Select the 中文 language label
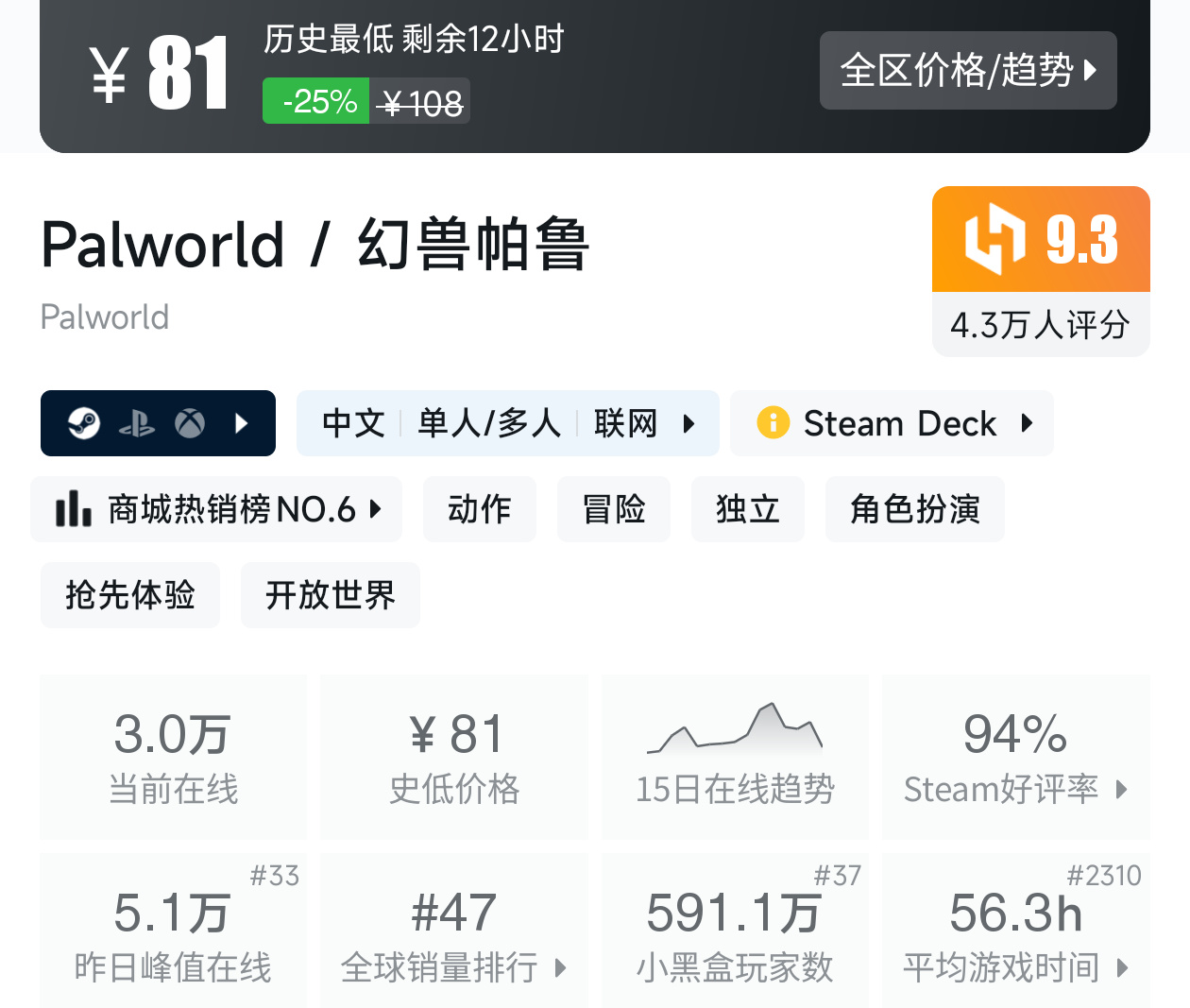The width and height of the screenshot is (1190, 1008). [x=354, y=423]
